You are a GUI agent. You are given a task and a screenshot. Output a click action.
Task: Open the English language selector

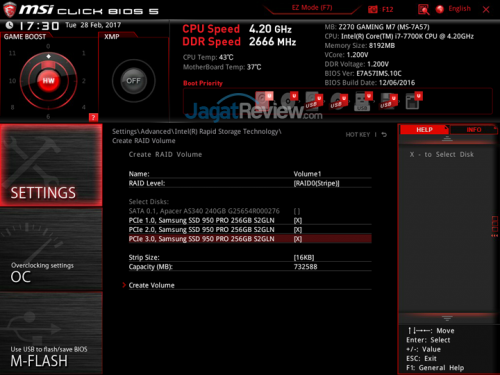coord(460,9)
